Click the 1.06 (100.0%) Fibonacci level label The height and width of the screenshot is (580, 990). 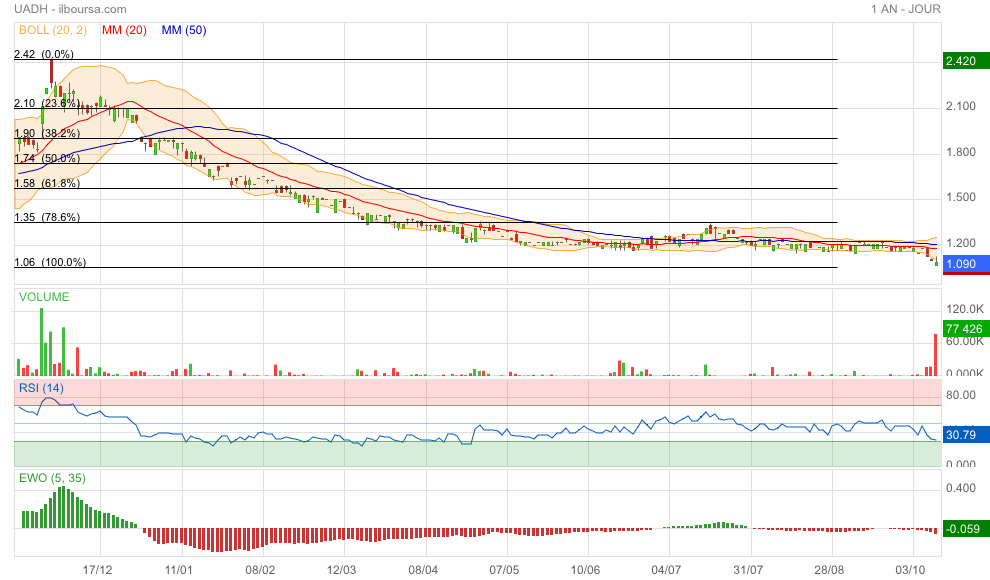(x=50, y=262)
